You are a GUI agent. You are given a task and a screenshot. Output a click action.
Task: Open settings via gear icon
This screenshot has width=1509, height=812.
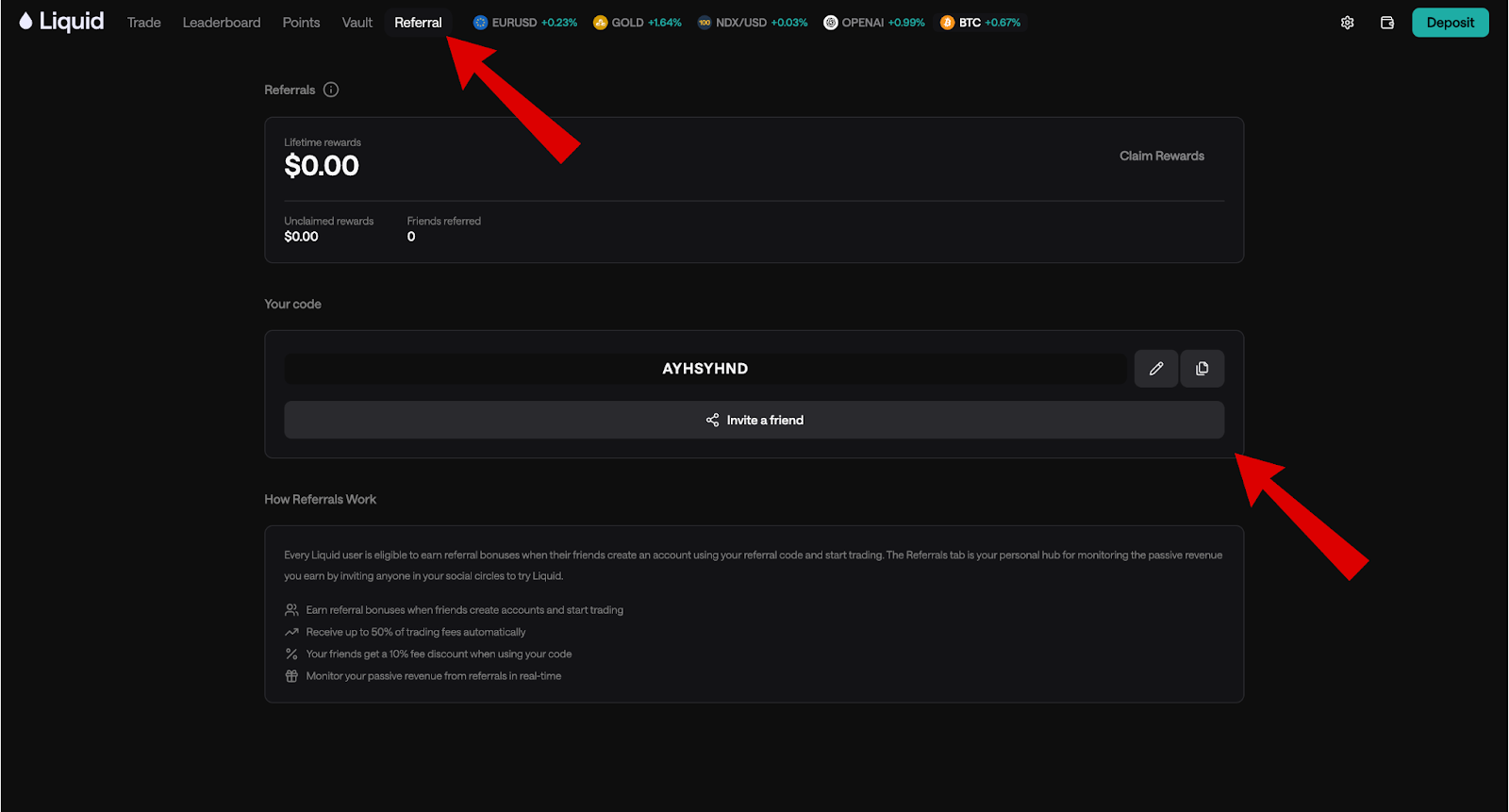tap(1348, 23)
